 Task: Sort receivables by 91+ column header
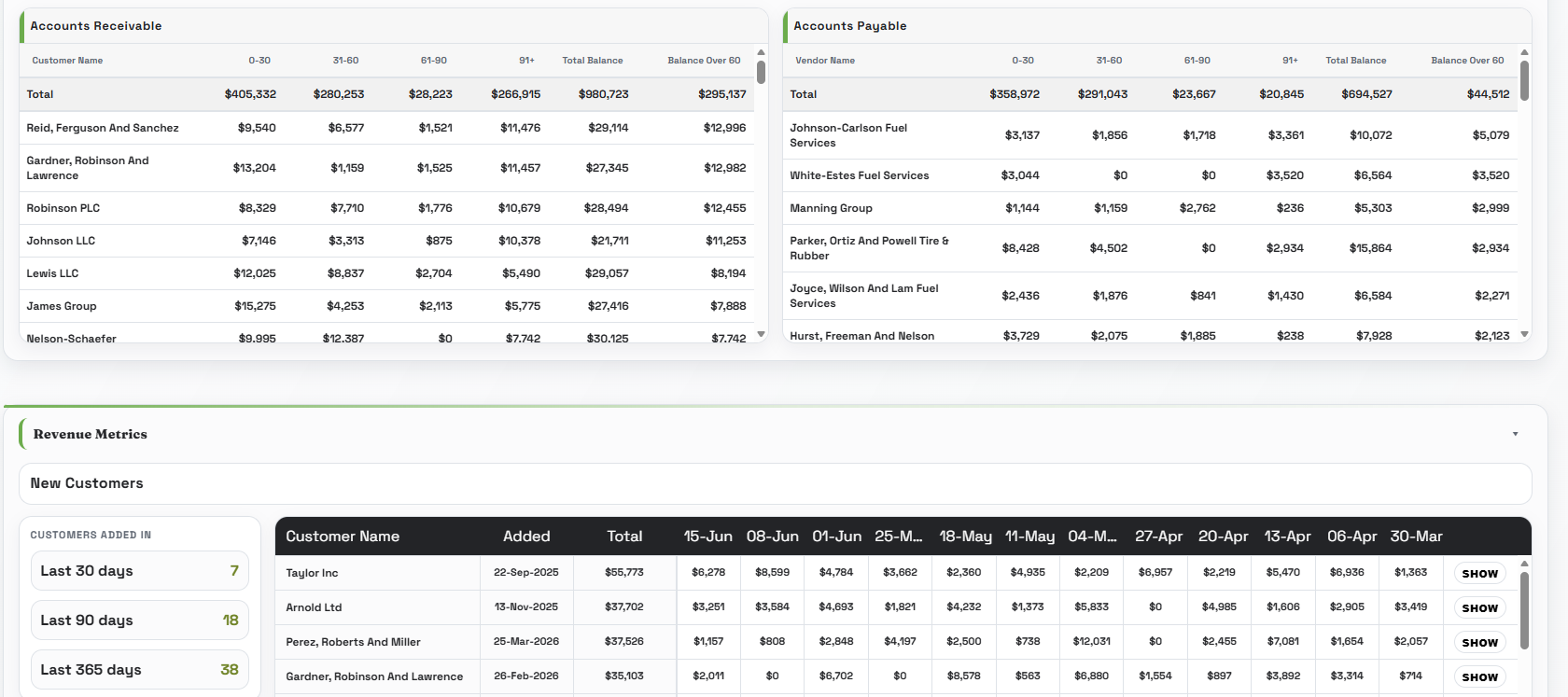coord(526,61)
